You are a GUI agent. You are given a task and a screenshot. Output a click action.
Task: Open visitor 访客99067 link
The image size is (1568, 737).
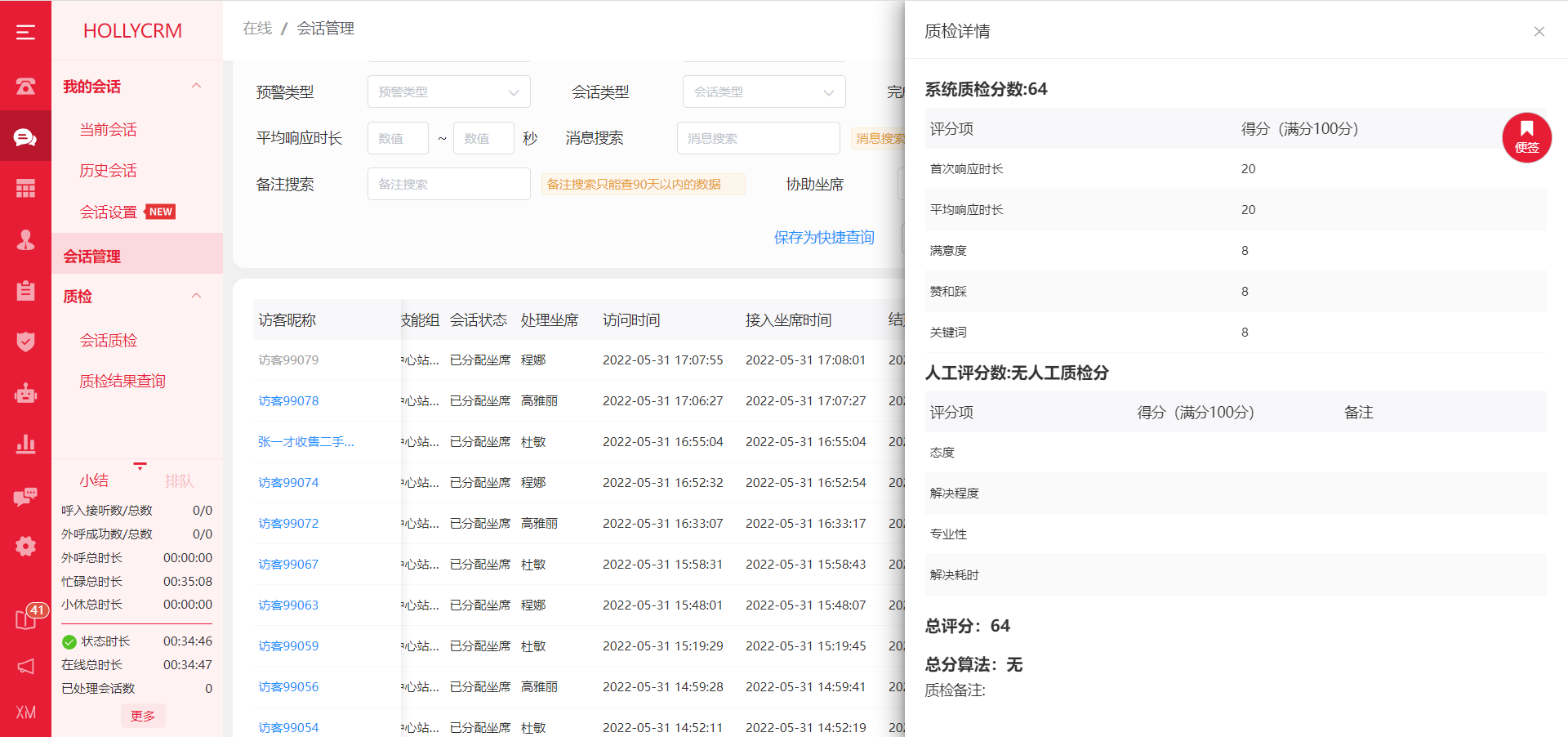[288, 564]
